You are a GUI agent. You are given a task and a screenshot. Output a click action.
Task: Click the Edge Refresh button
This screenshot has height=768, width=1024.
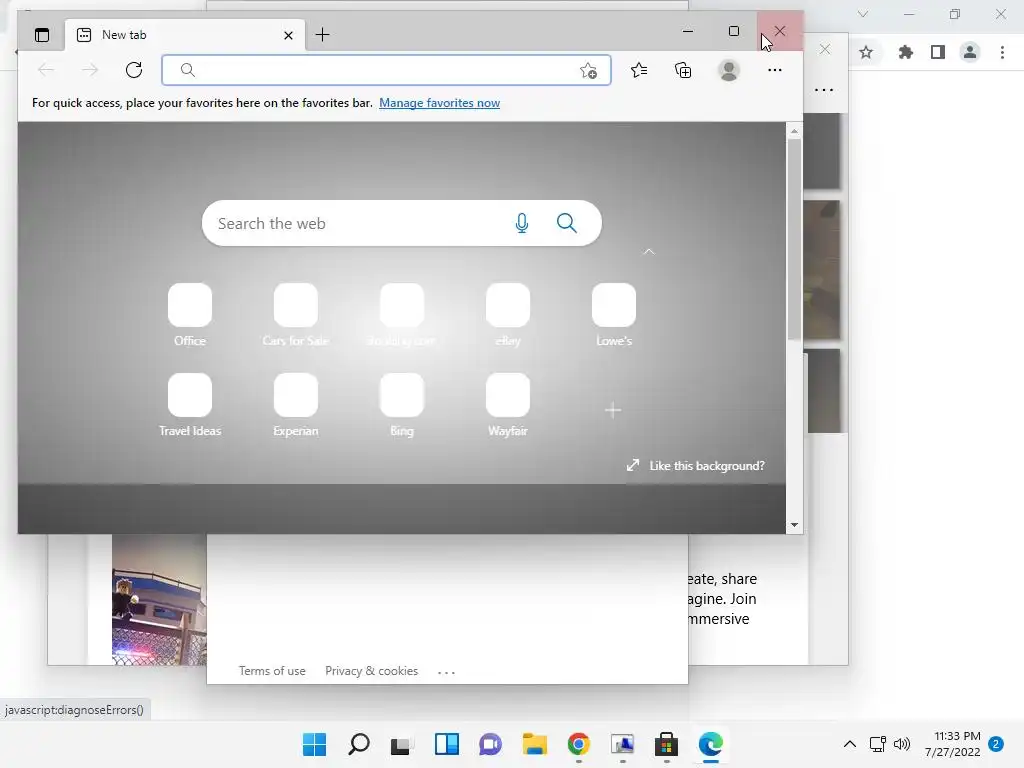[x=134, y=70]
